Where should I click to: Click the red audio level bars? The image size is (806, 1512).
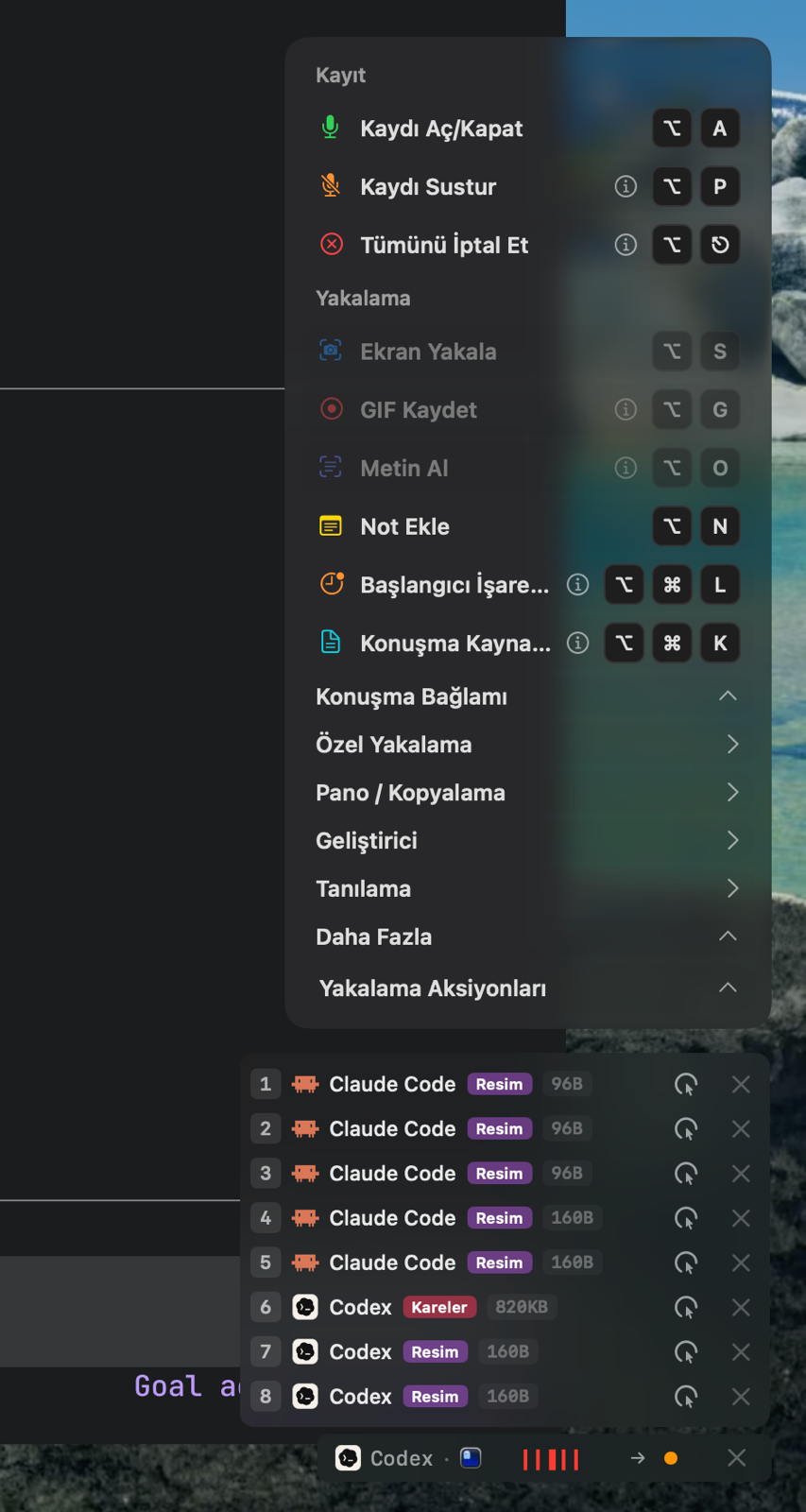[x=551, y=1459]
